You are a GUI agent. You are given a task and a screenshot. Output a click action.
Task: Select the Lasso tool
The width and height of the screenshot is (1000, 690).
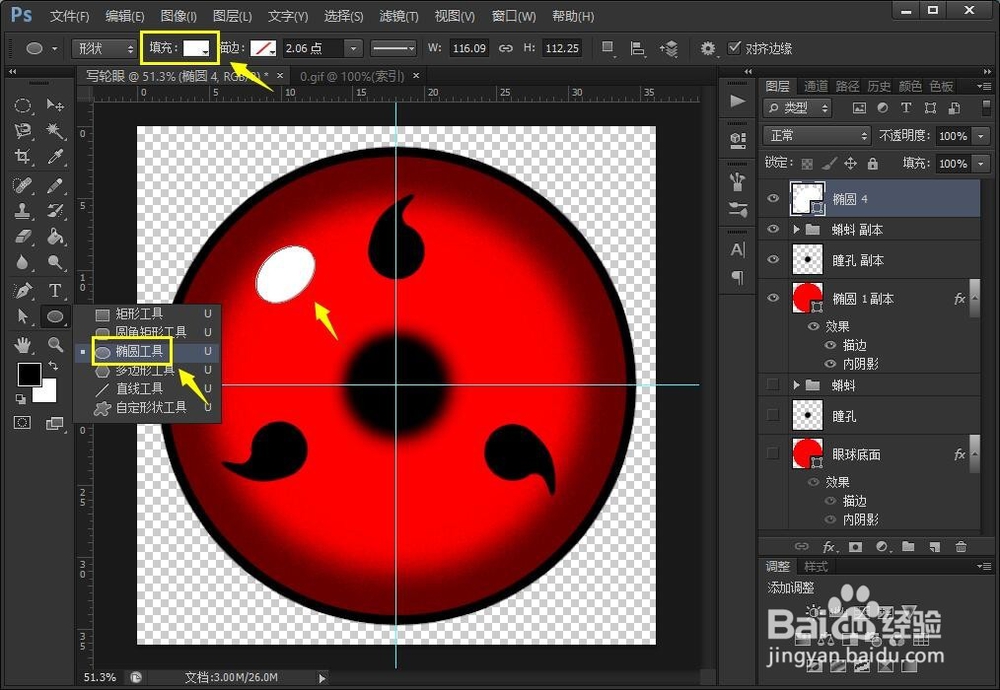(x=23, y=131)
